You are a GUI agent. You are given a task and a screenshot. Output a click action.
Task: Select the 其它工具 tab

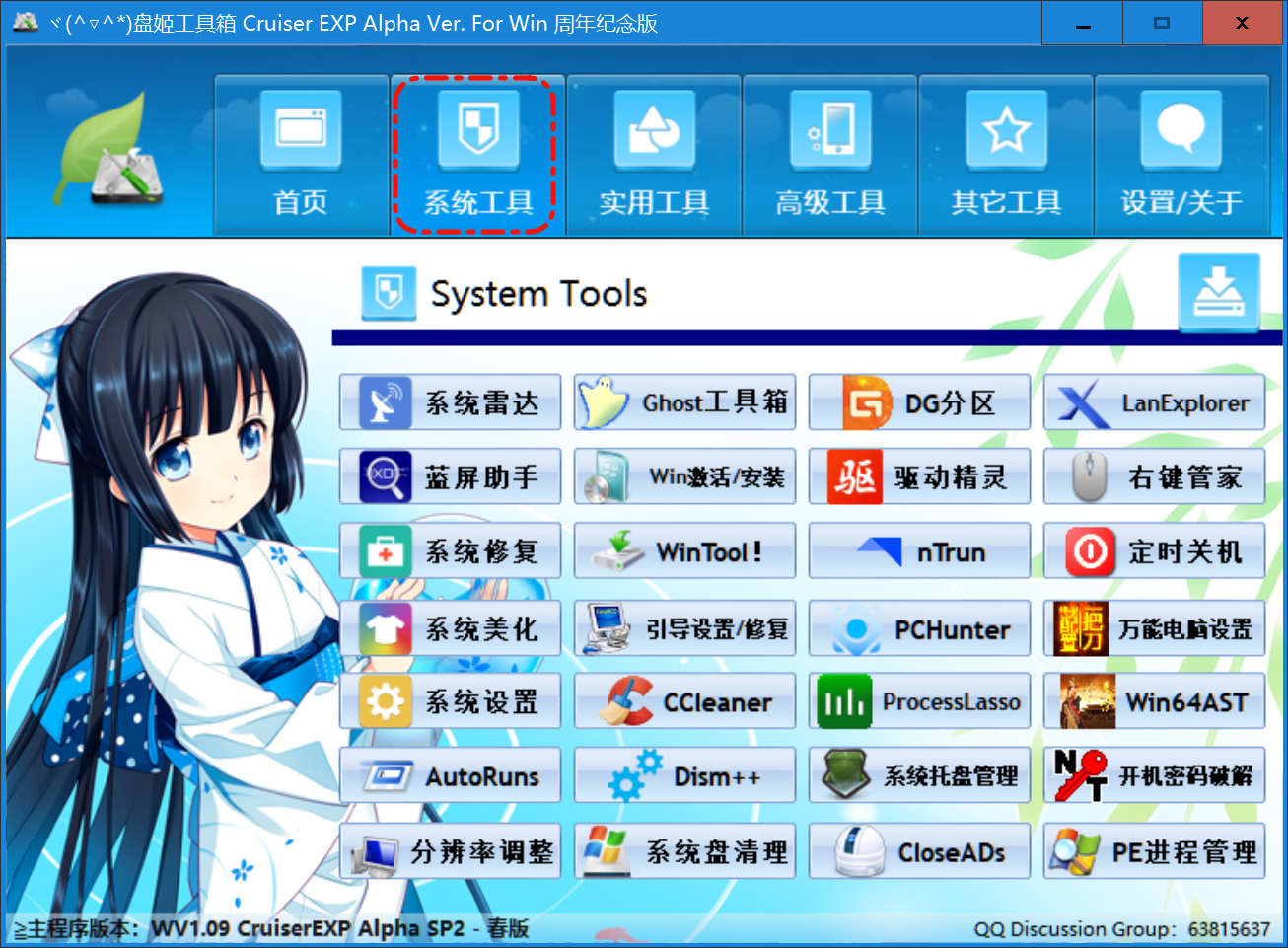click(1006, 156)
